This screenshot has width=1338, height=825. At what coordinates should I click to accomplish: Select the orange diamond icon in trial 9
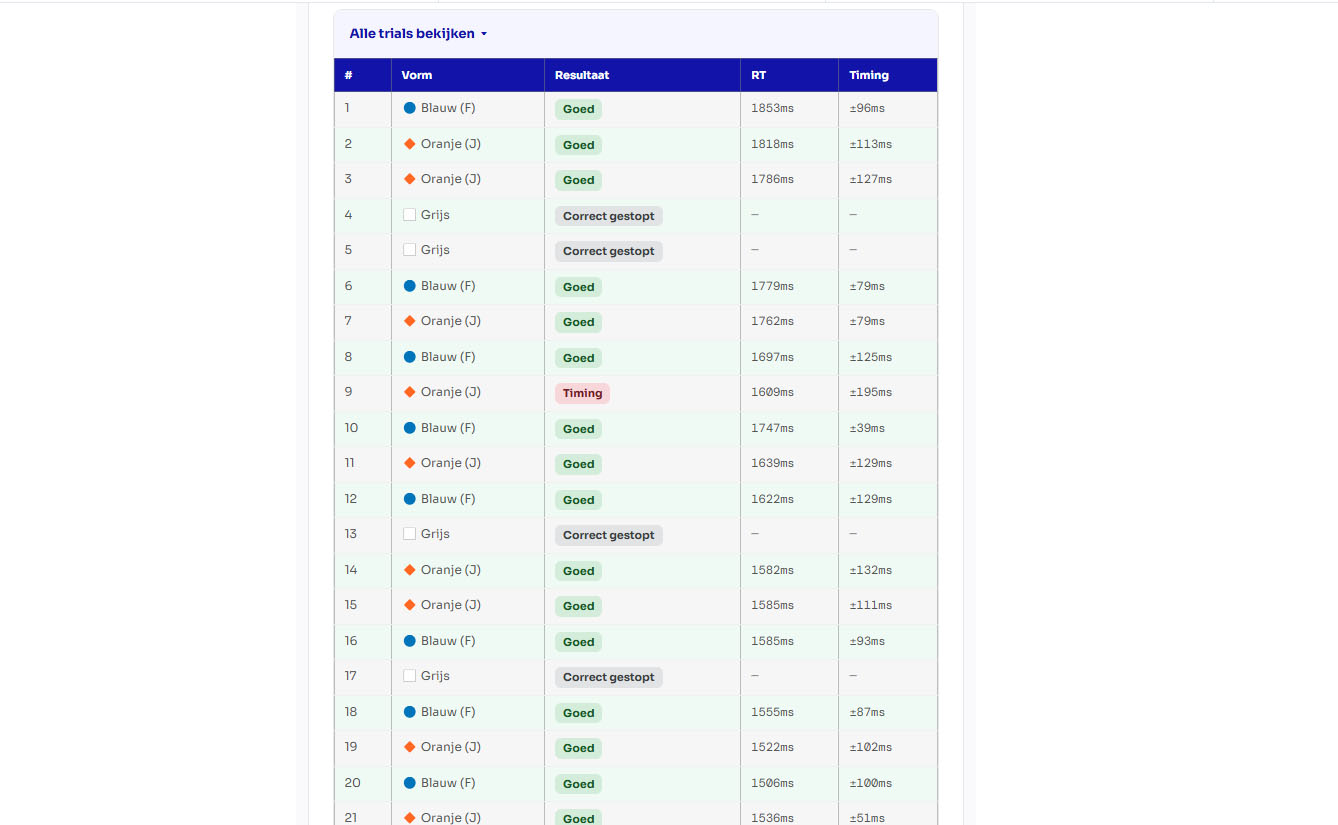click(x=409, y=391)
